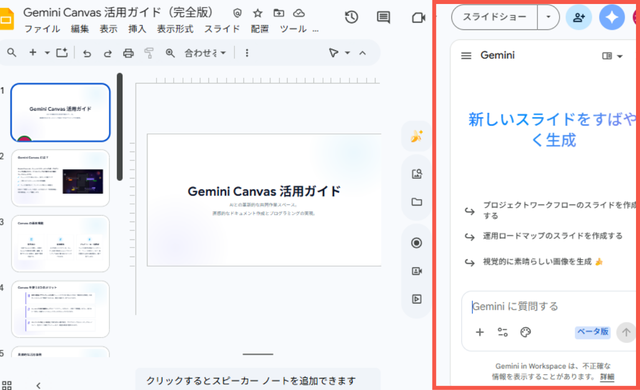Open Gemini prompt settings sliders icon
Viewport: 640px width, 390px height.
point(502,332)
